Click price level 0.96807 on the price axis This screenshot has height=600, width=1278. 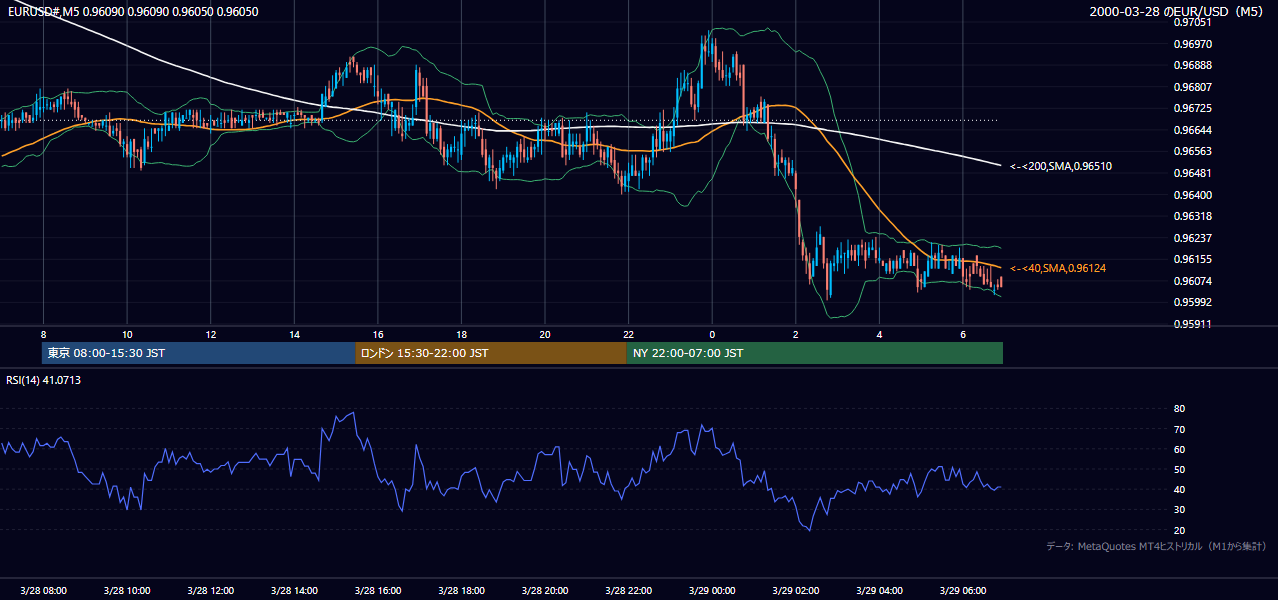[x=1194, y=87]
